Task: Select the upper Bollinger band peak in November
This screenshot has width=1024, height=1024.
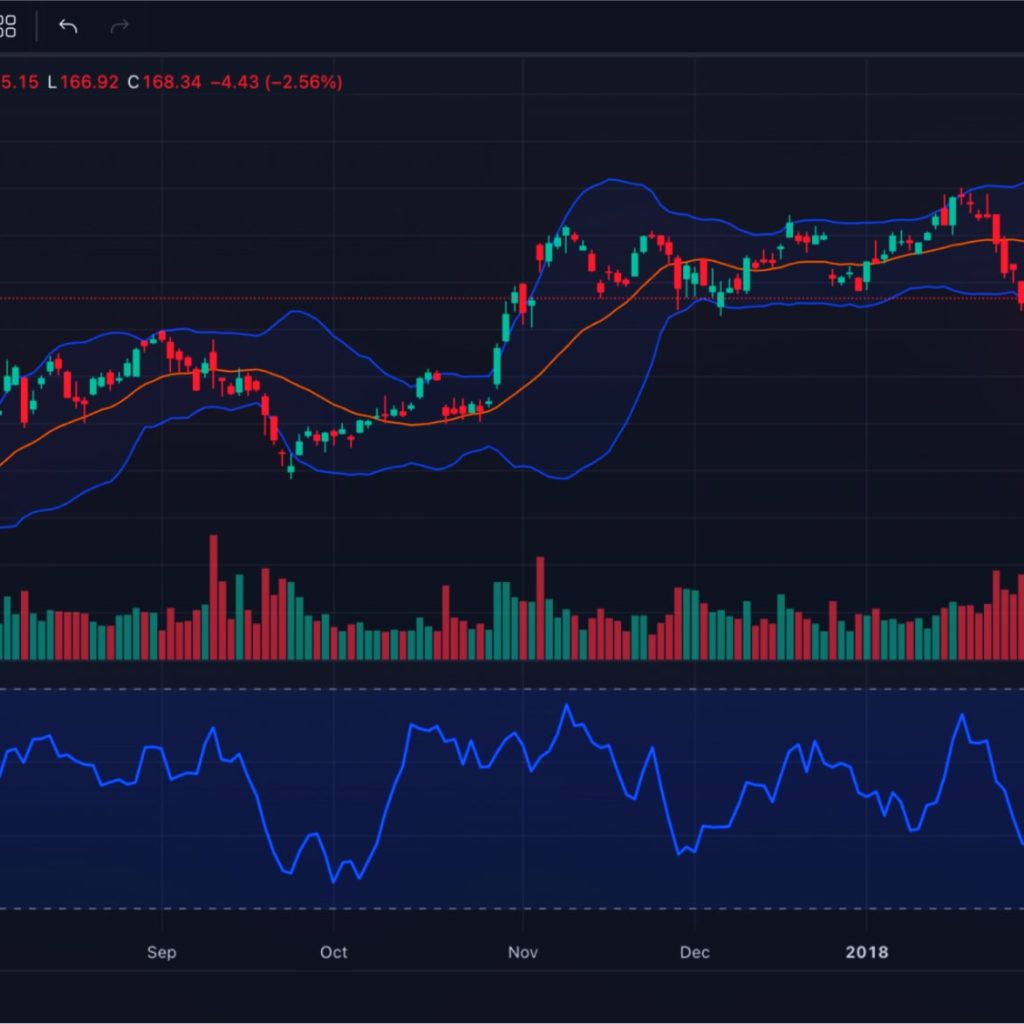Action: [612, 181]
